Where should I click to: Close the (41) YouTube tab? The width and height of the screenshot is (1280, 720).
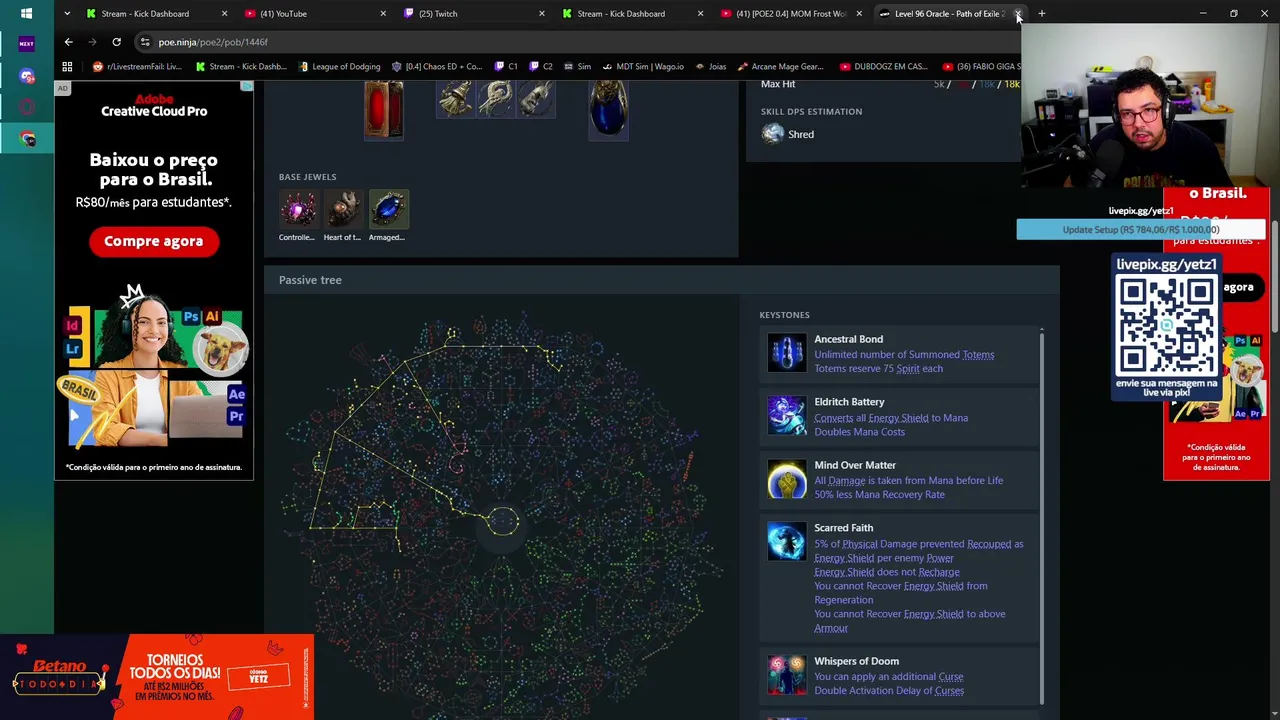coord(383,14)
